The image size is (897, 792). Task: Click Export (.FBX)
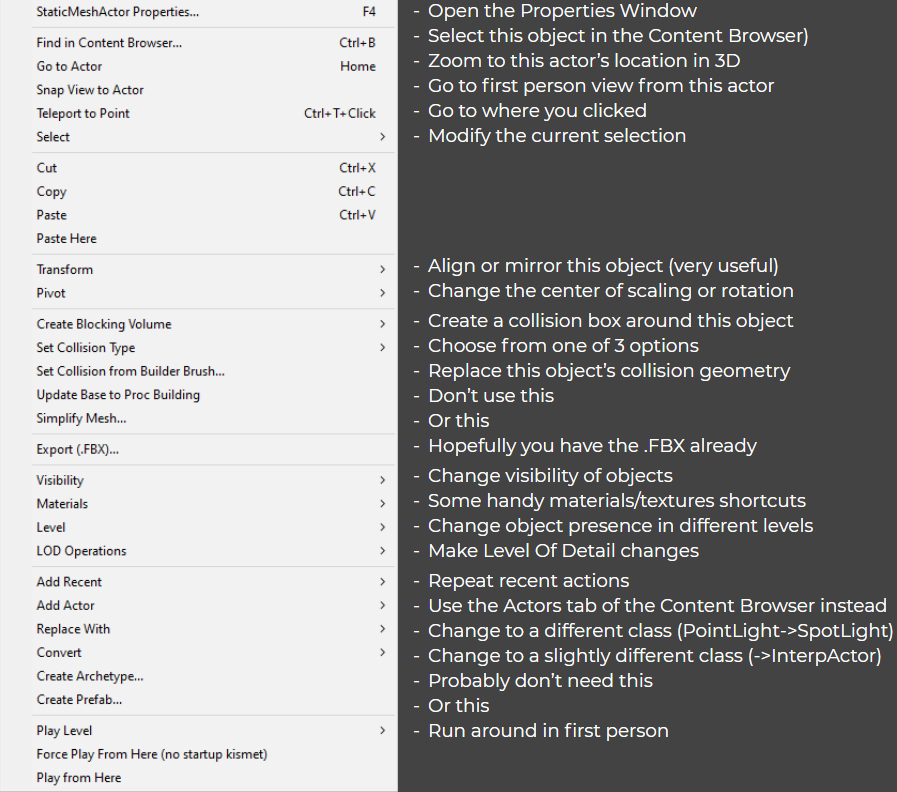(x=77, y=448)
